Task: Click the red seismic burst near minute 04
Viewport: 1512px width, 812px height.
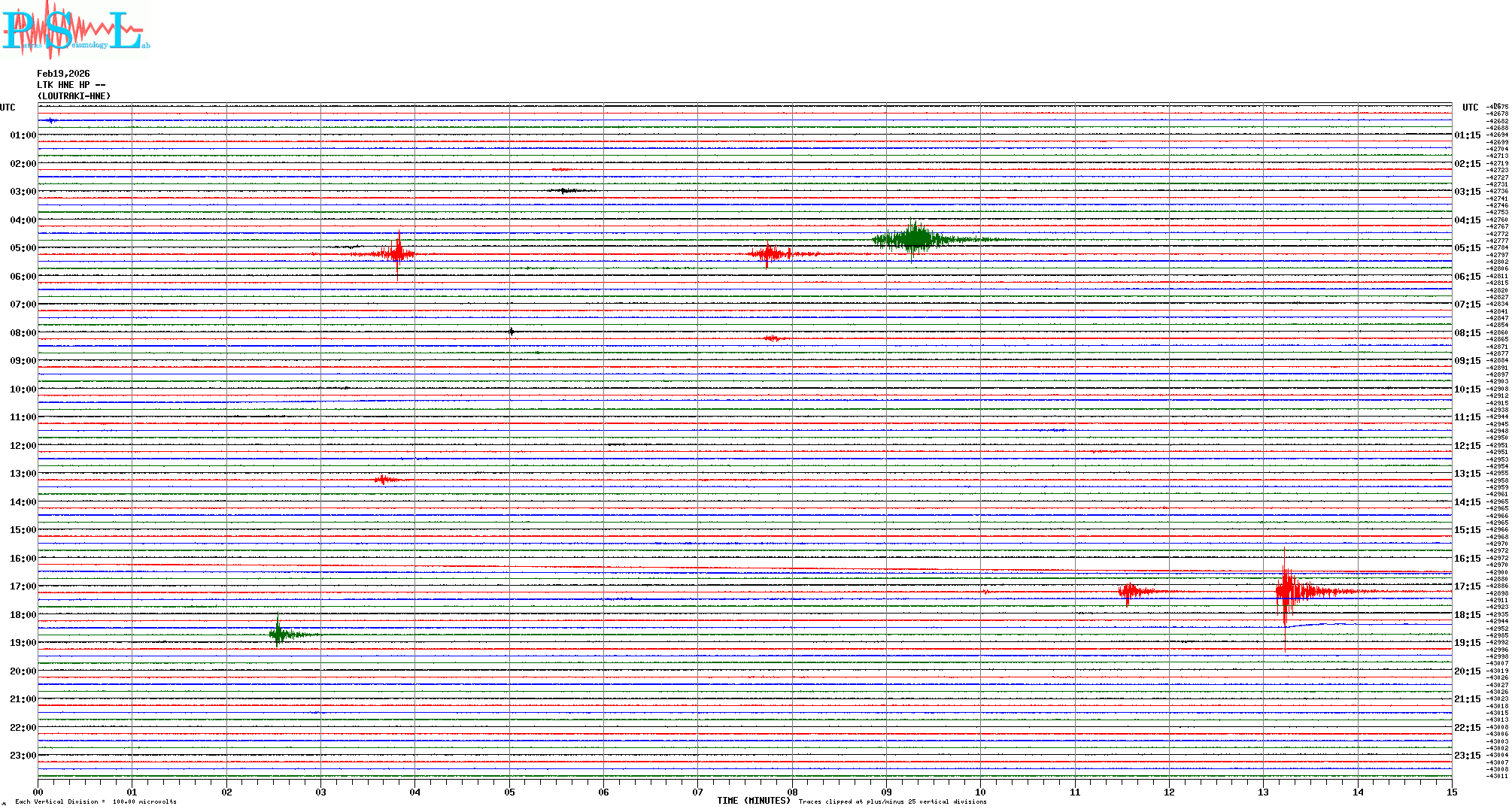Action: tap(397, 253)
